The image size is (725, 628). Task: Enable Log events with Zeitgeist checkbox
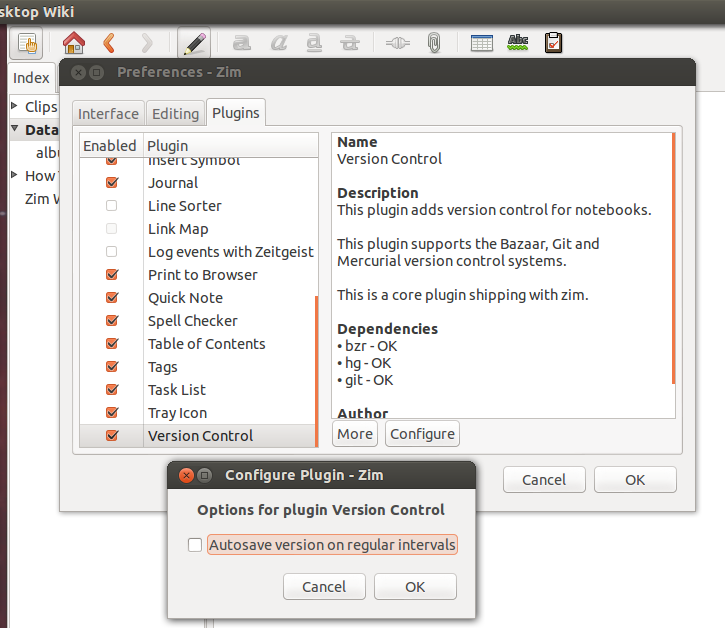coord(111,252)
